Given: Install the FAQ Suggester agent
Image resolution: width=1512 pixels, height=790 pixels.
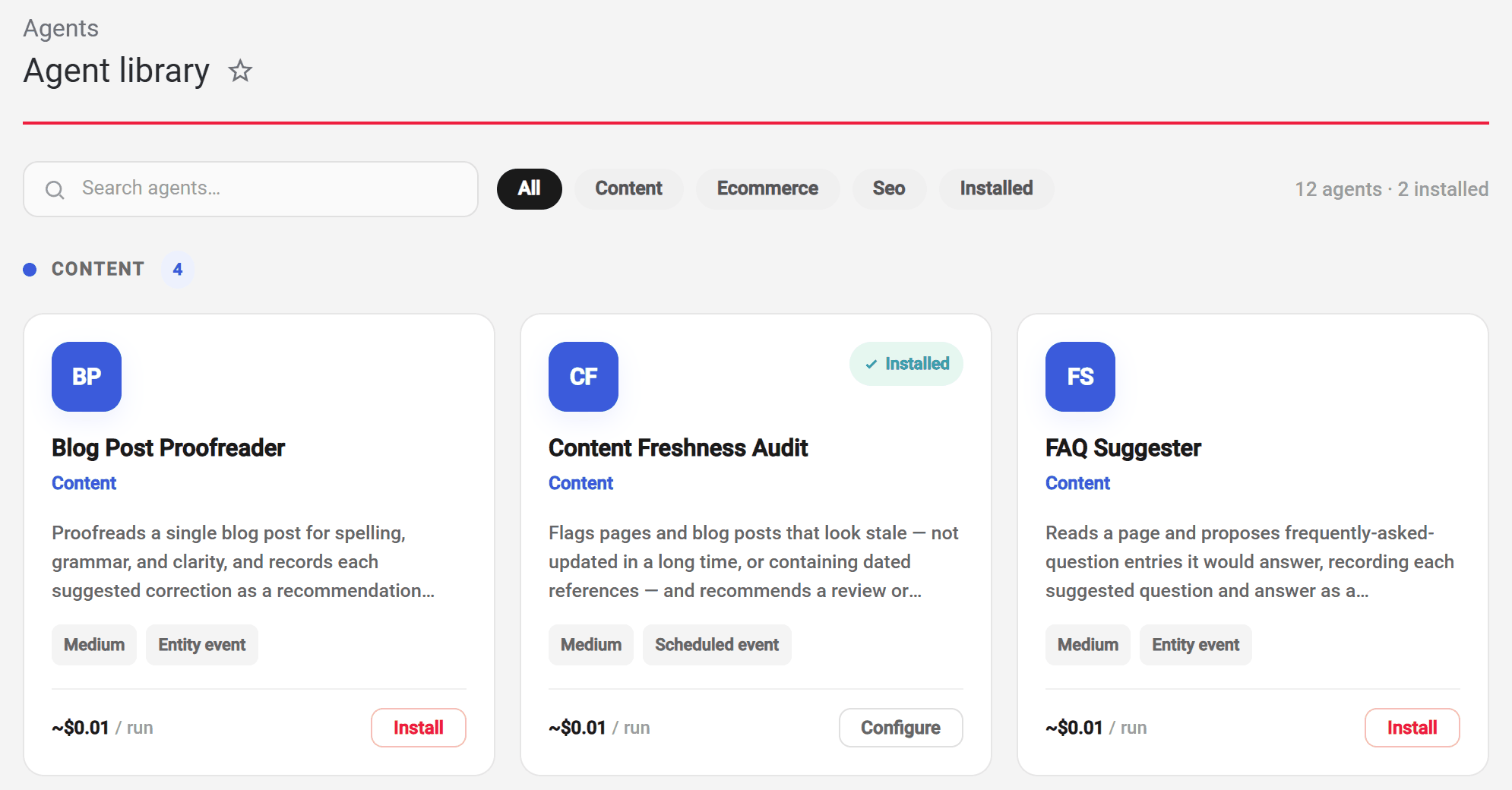Looking at the screenshot, I should [1412, 728].
